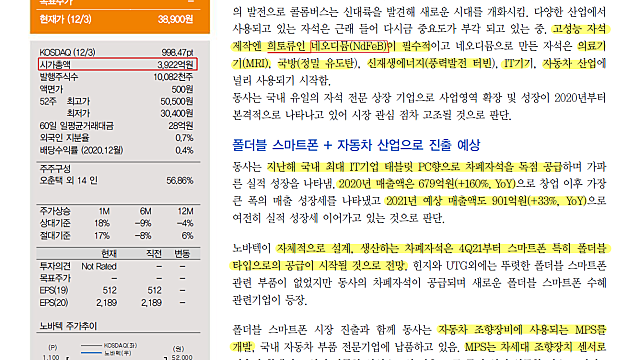Click the 발행주식수 label
Screen dimensions: 640x360
point(59,77)
